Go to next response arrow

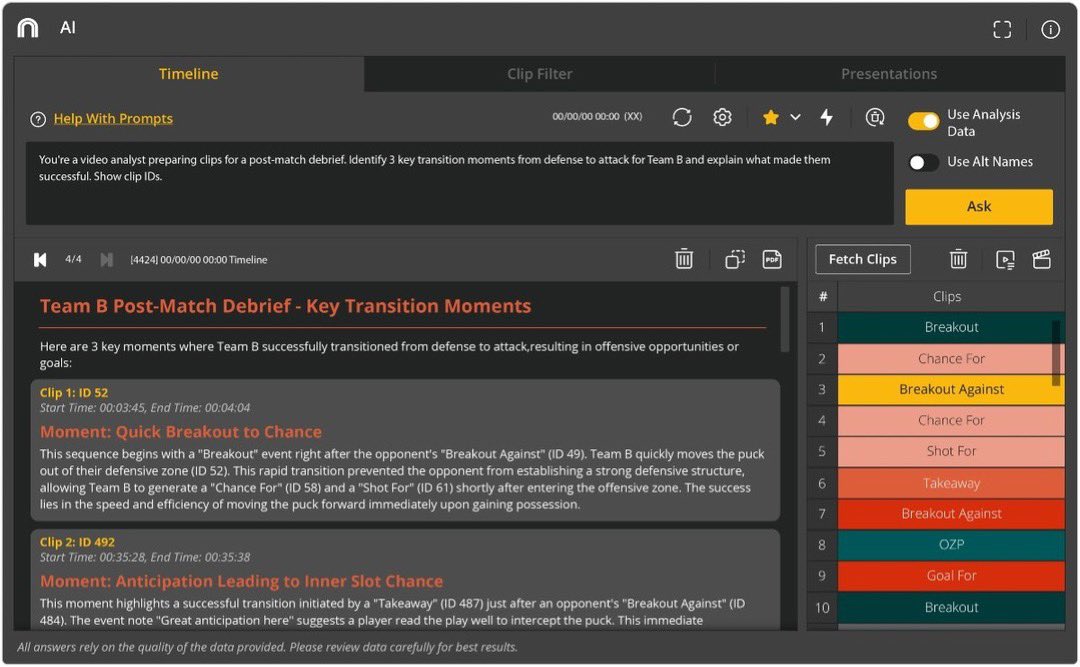pyautogui.click(x=106, y=260)
